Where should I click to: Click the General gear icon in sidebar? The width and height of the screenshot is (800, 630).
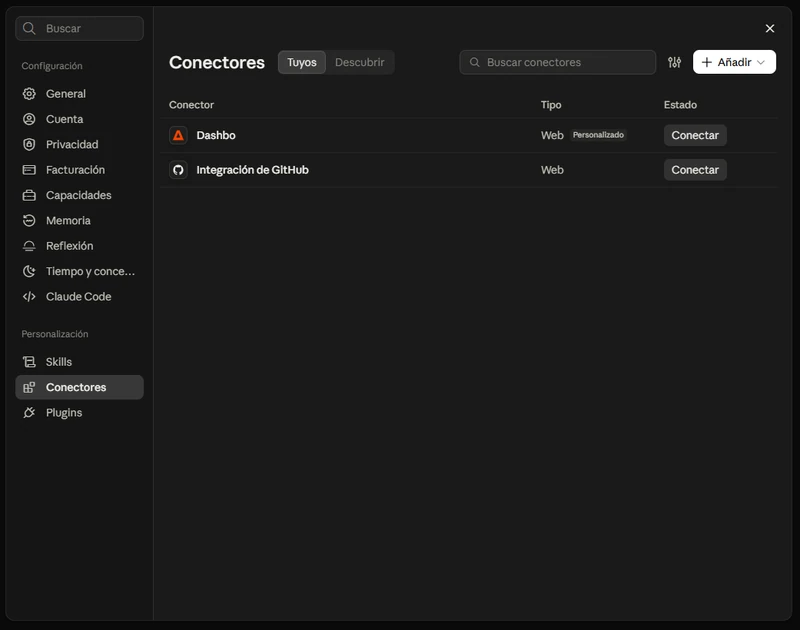coord(29,94)
